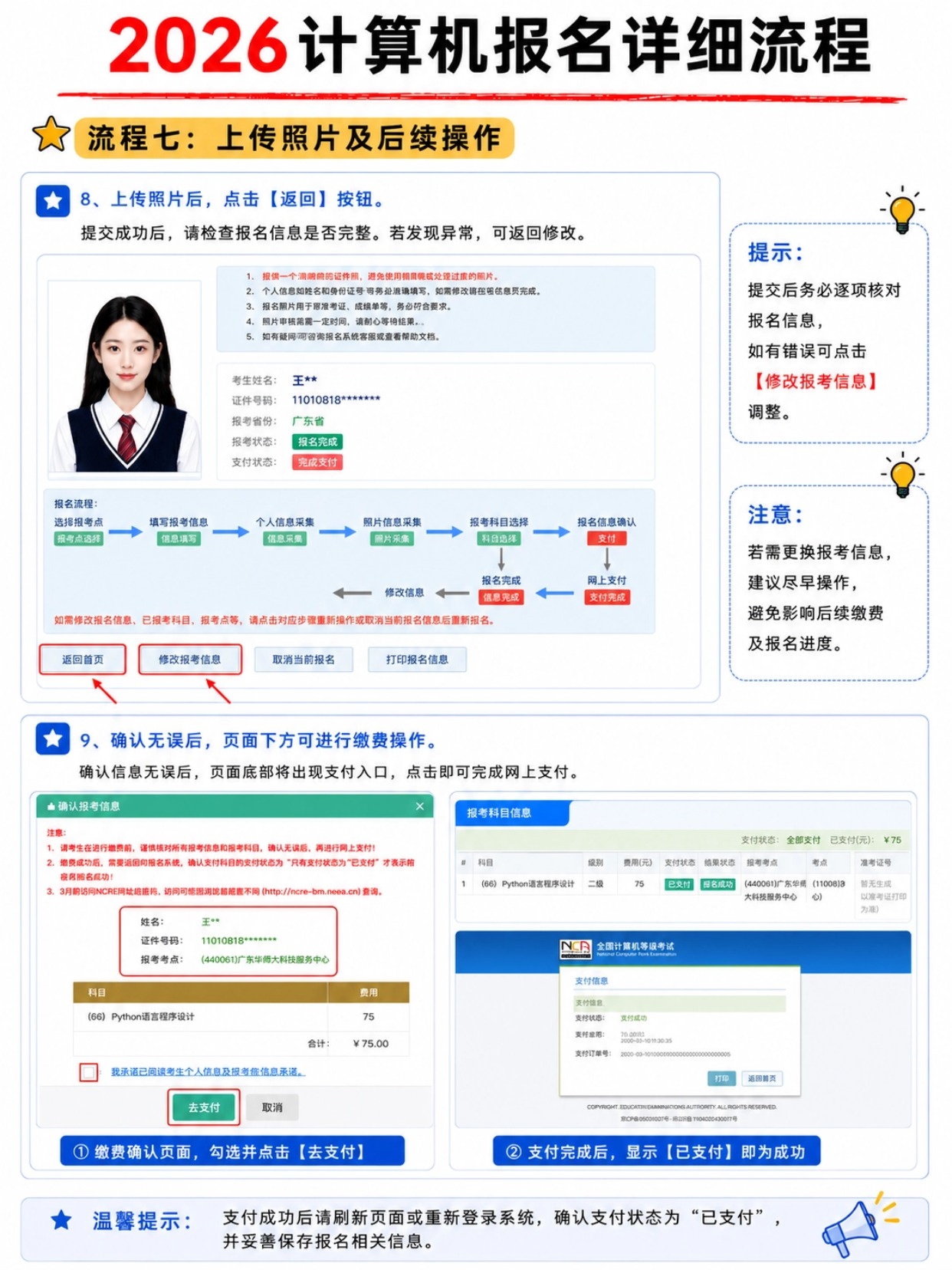Screen dimensions: 952x1270
Task: Click the total amount ¥75.00
Action: pos(371,1043)
